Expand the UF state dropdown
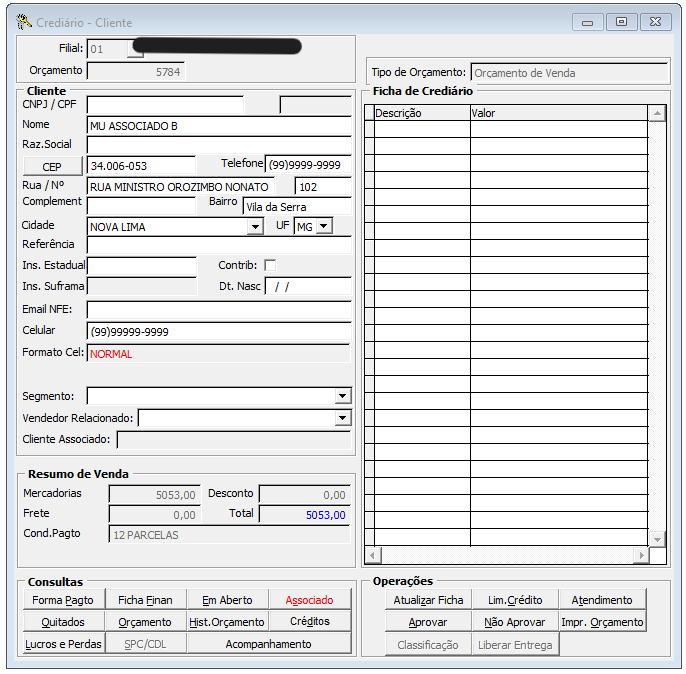Image resolution: width=686 pixels, height=674 pixels. [x=323, y=227]
